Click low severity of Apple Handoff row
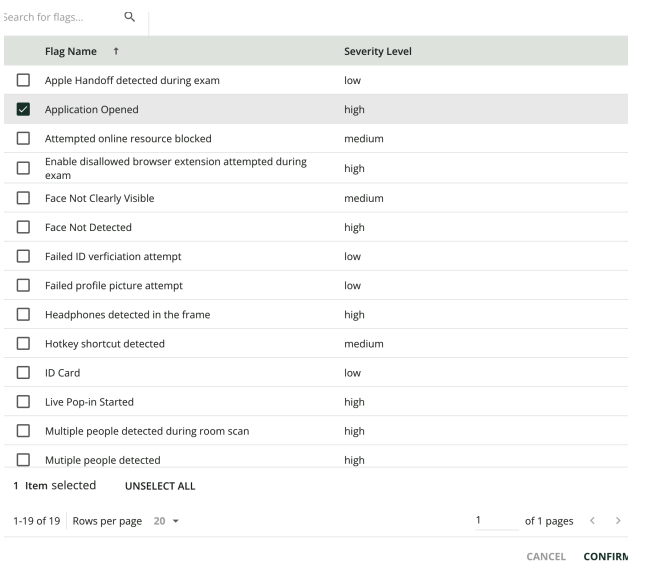 (352, 80)
